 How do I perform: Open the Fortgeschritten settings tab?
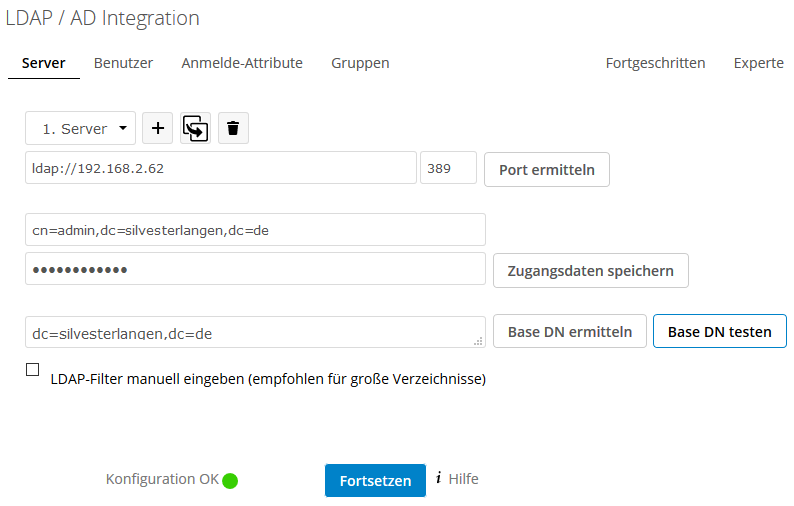[x=655, y=63]
